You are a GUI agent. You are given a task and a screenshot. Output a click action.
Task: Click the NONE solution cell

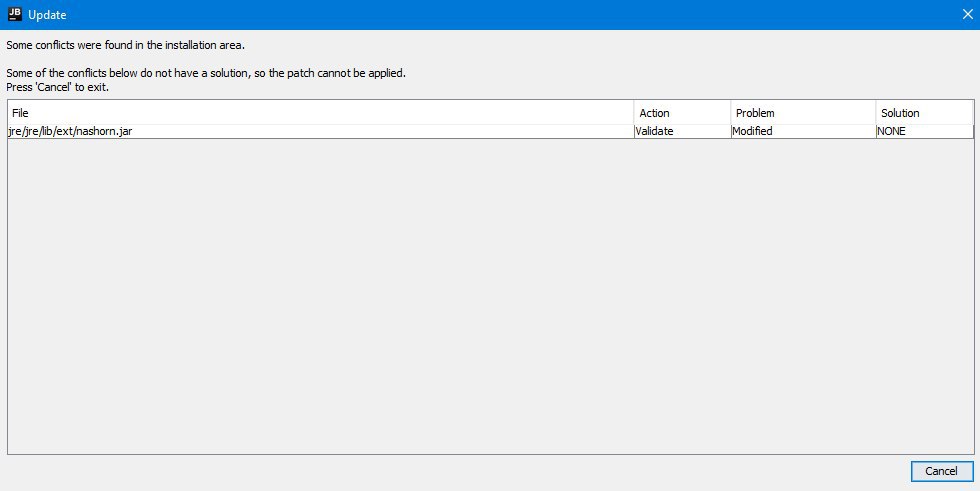(x=924, y=131)
